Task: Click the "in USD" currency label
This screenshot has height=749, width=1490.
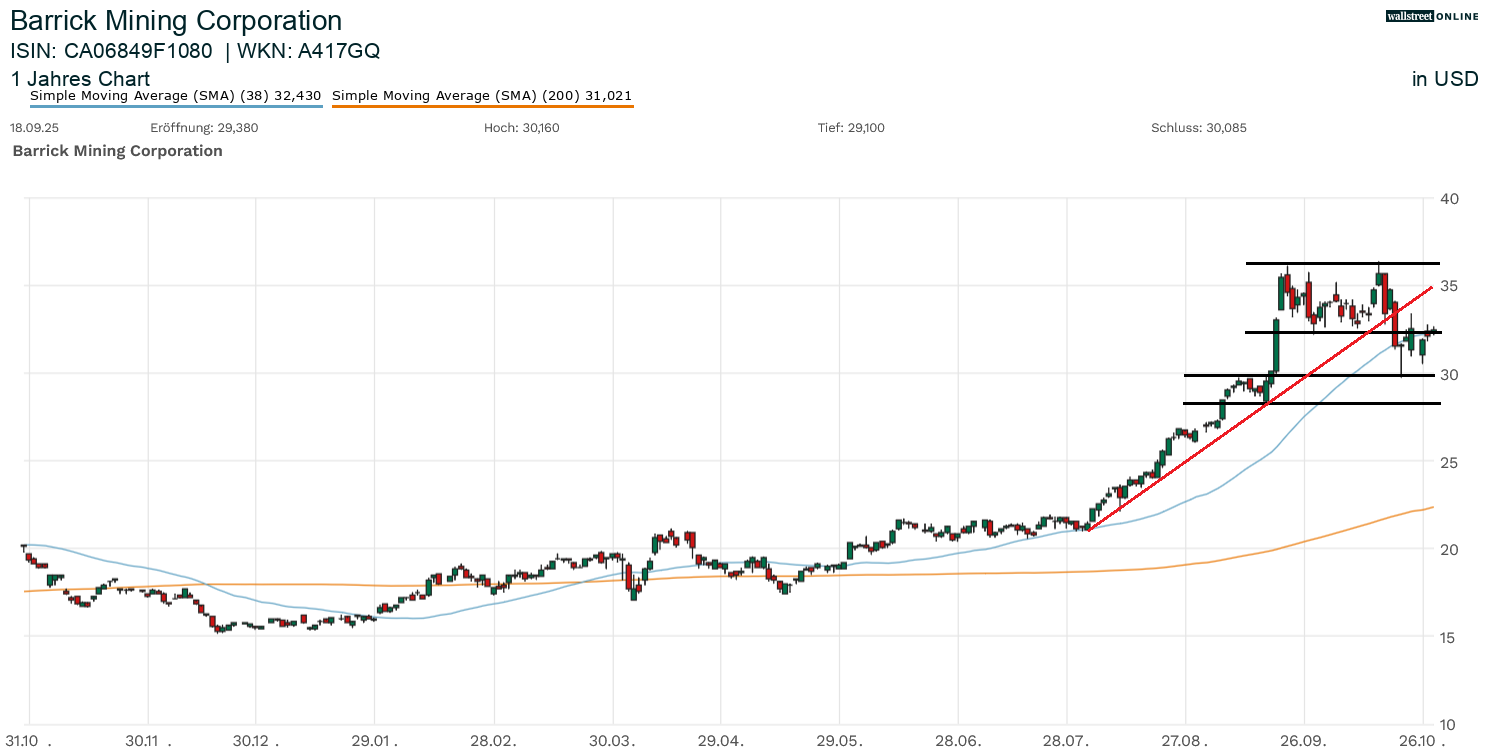Action: [x=1445, y=79]
